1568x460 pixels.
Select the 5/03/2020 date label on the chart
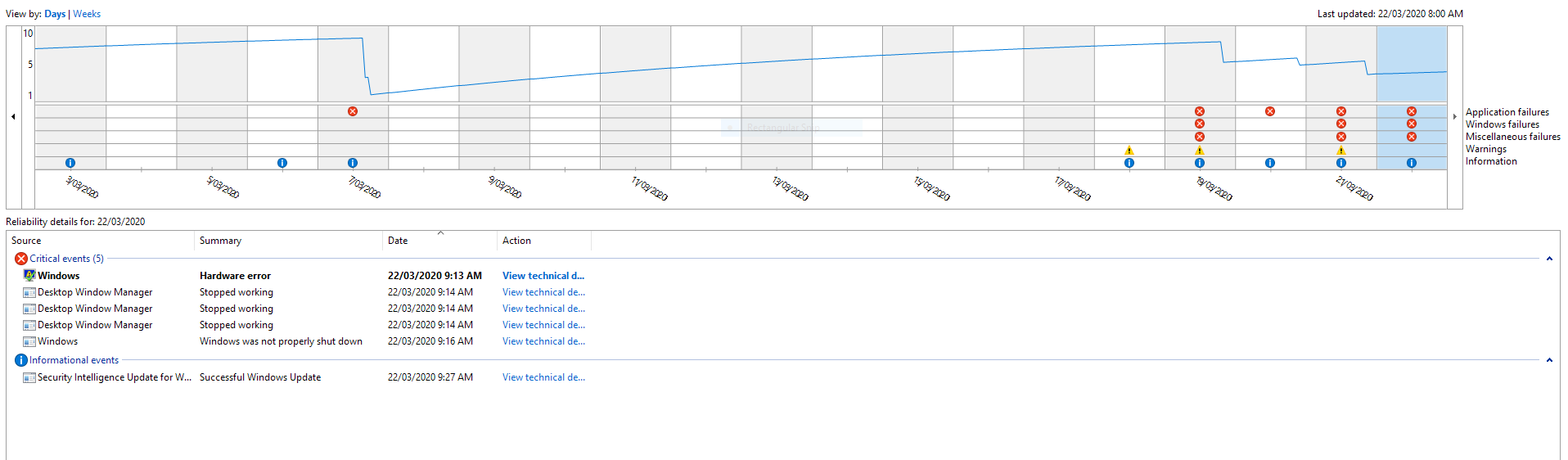click(223, 187)
